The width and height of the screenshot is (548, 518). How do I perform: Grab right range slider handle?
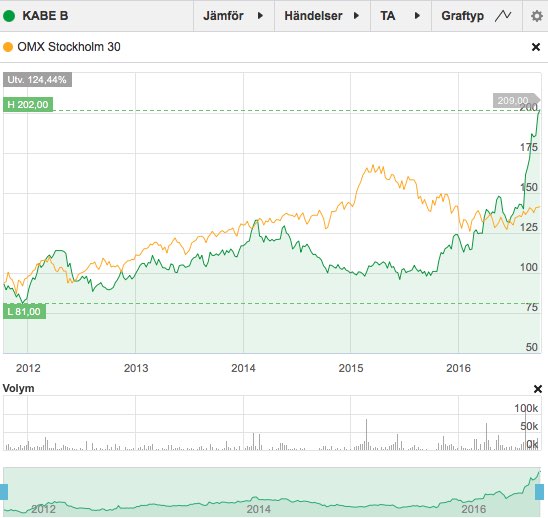[x=539, y=492]
